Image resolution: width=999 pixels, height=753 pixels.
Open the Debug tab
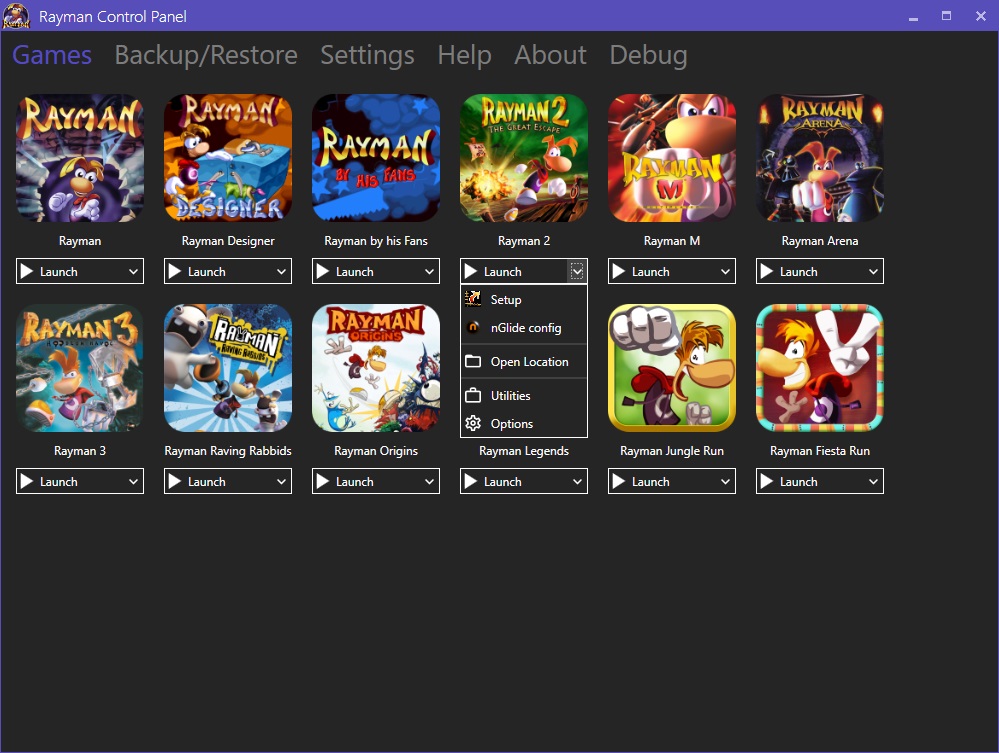(x=649, y=55)
